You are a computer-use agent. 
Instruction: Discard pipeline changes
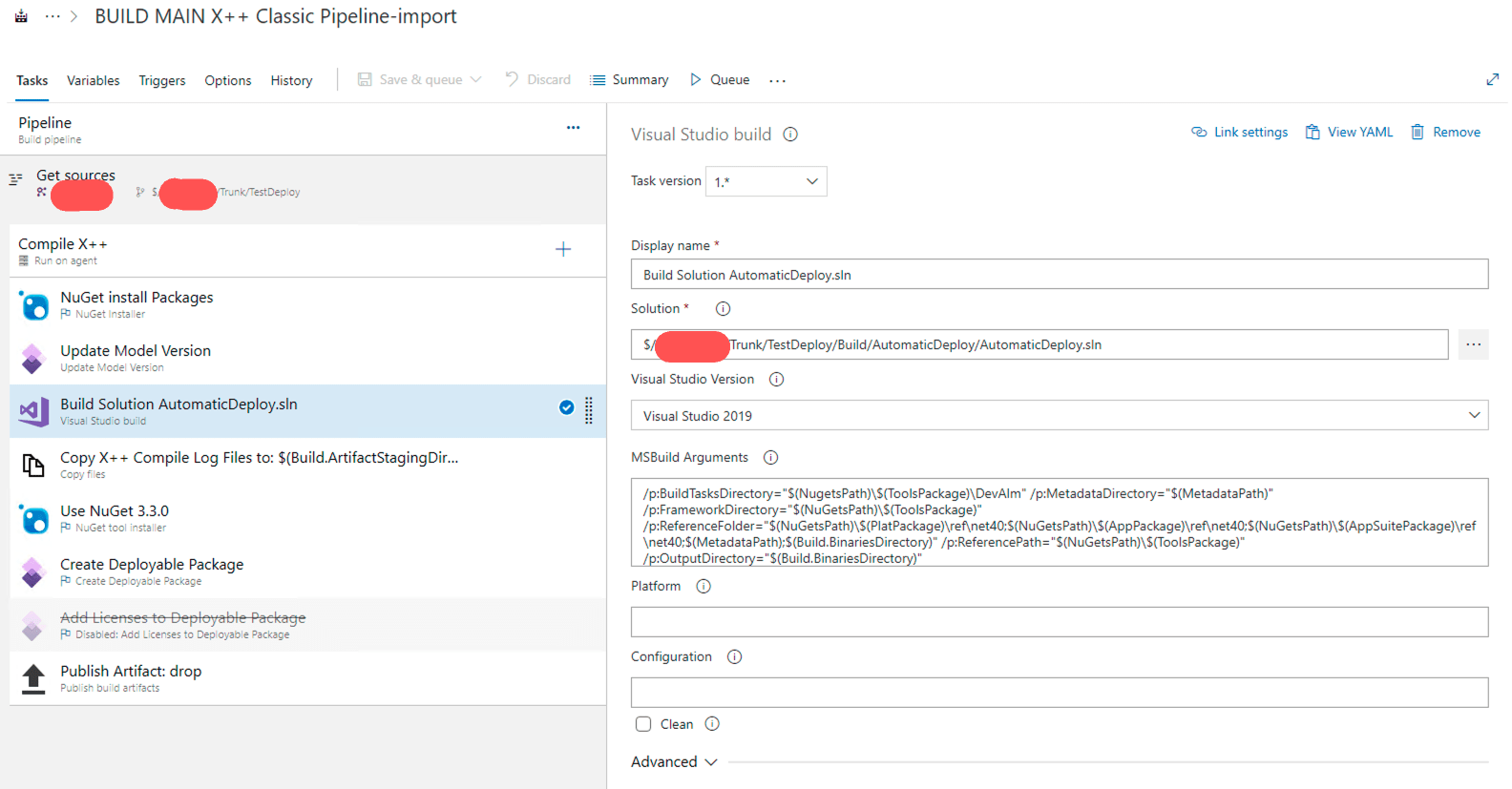pos(538,79)
